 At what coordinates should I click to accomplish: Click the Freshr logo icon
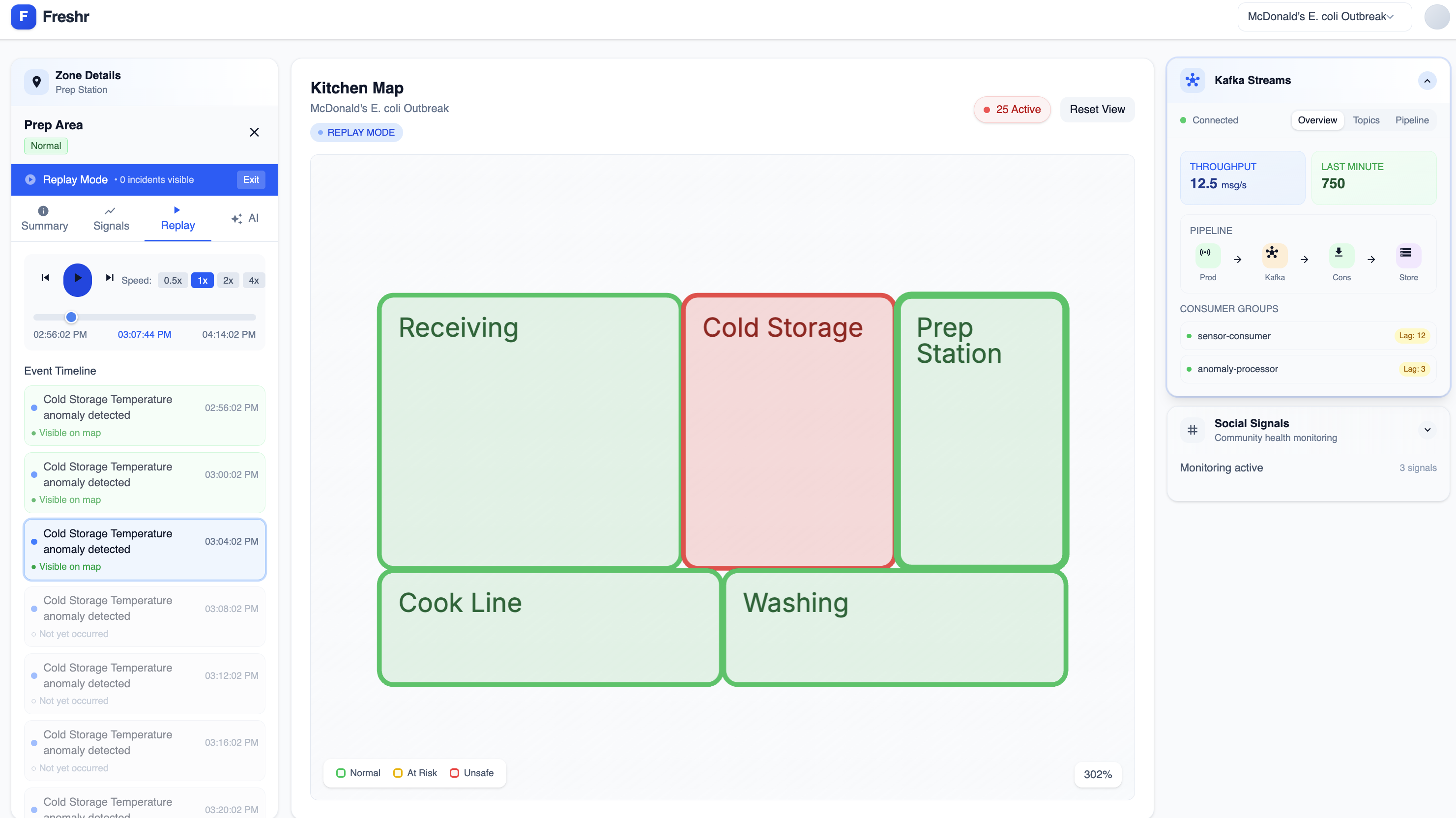[x=23, y=16]
